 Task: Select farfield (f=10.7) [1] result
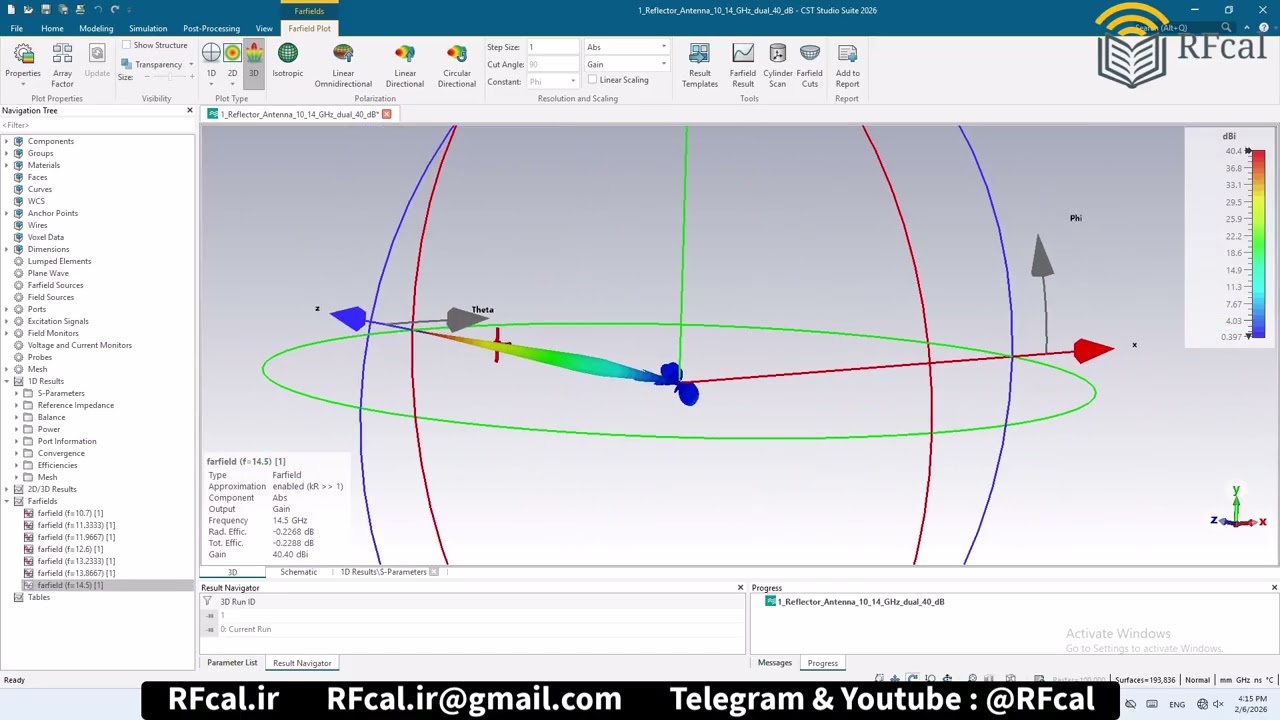pos(70,513)
